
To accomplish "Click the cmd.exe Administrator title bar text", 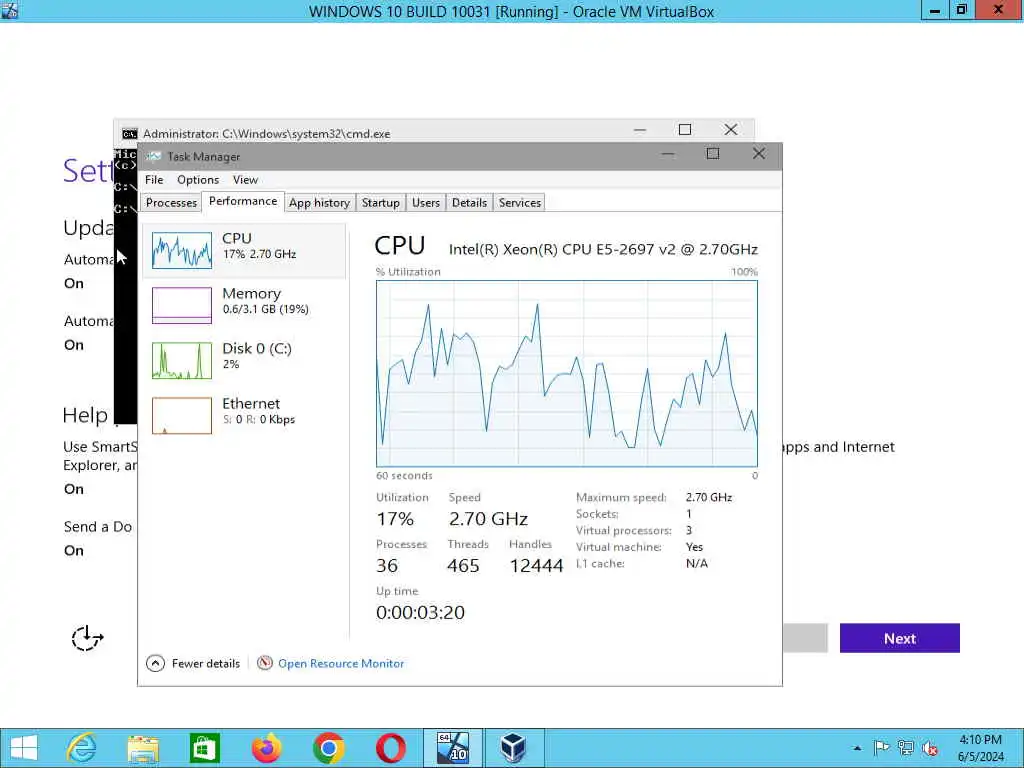I will 266,133.
